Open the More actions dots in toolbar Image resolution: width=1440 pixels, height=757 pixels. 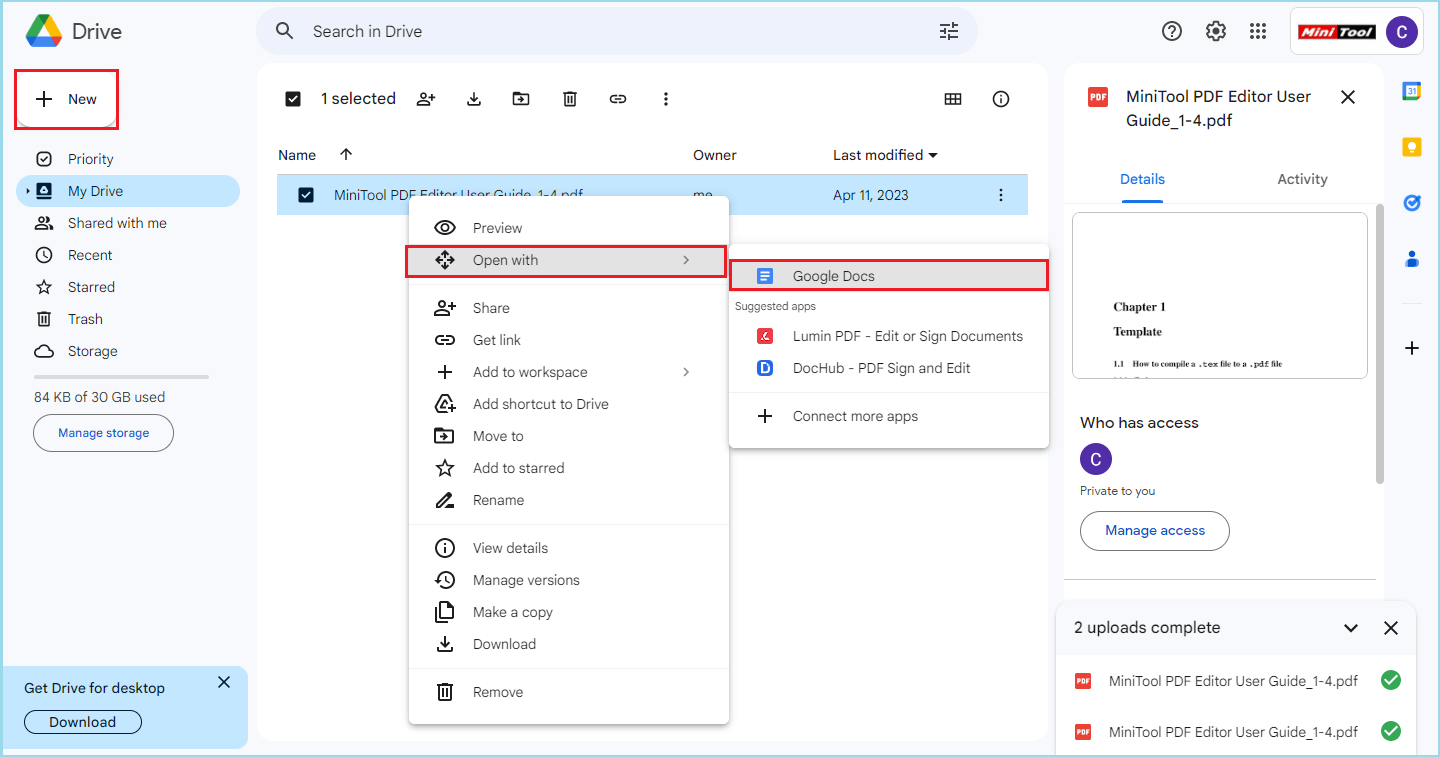click(x=666, y=98)
